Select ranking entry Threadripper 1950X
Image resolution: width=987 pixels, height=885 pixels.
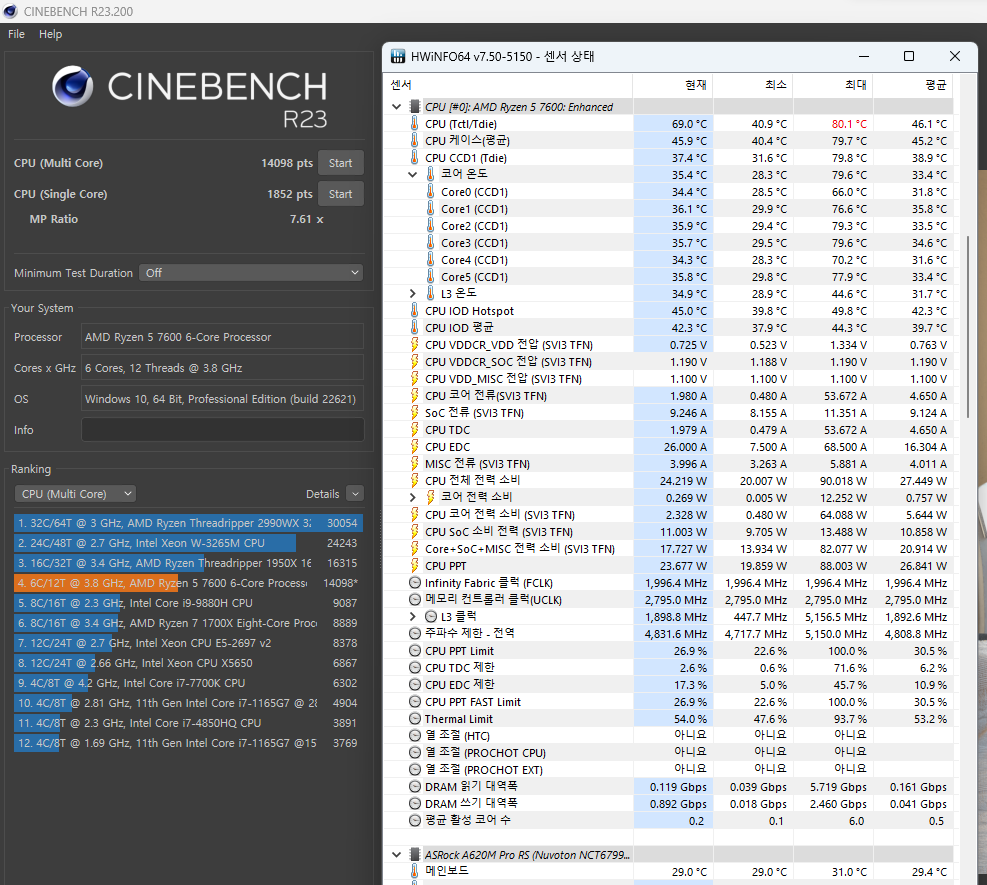(x=188, y=563)
